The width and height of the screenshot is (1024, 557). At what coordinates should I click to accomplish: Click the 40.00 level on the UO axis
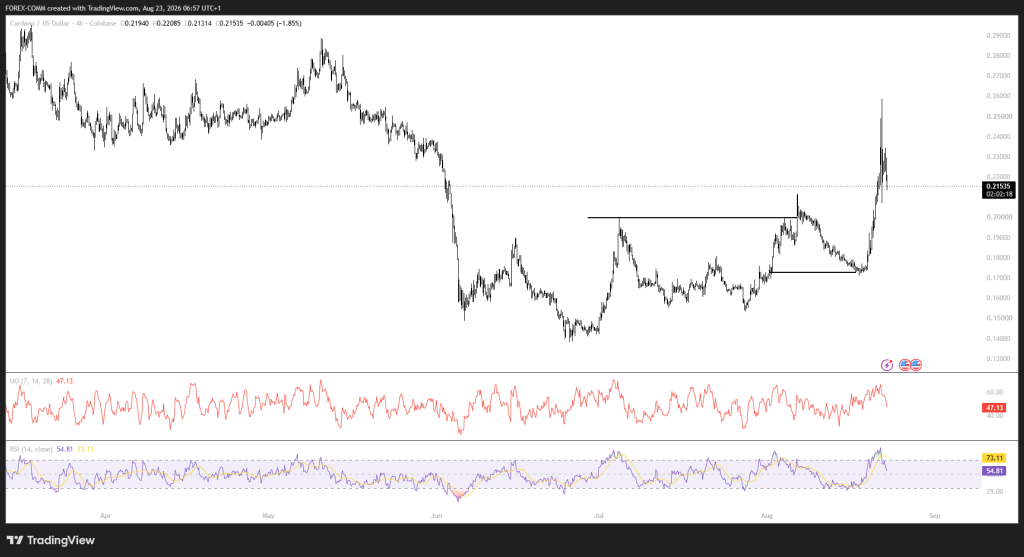coord(995,415)
